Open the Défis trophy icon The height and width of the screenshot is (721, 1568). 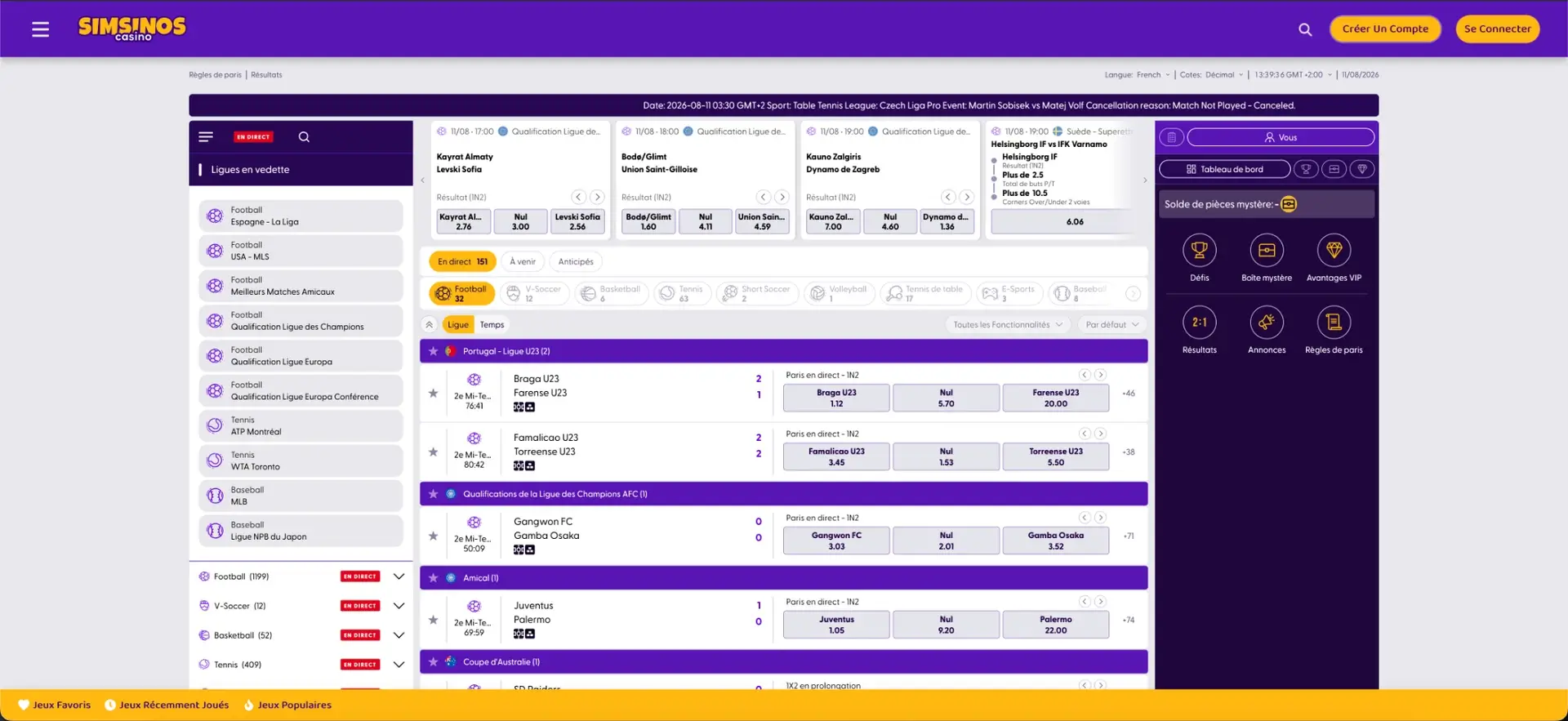tap(1199, 251)
